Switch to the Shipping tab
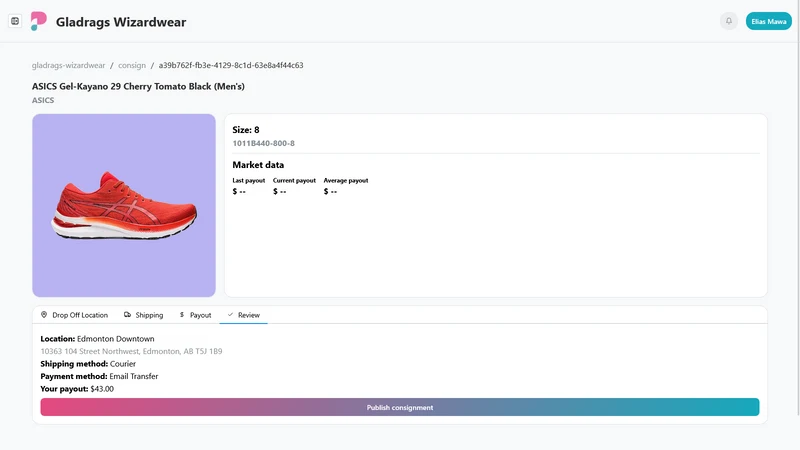Viewport: 800px width, 450px height. tap(143, 315)
